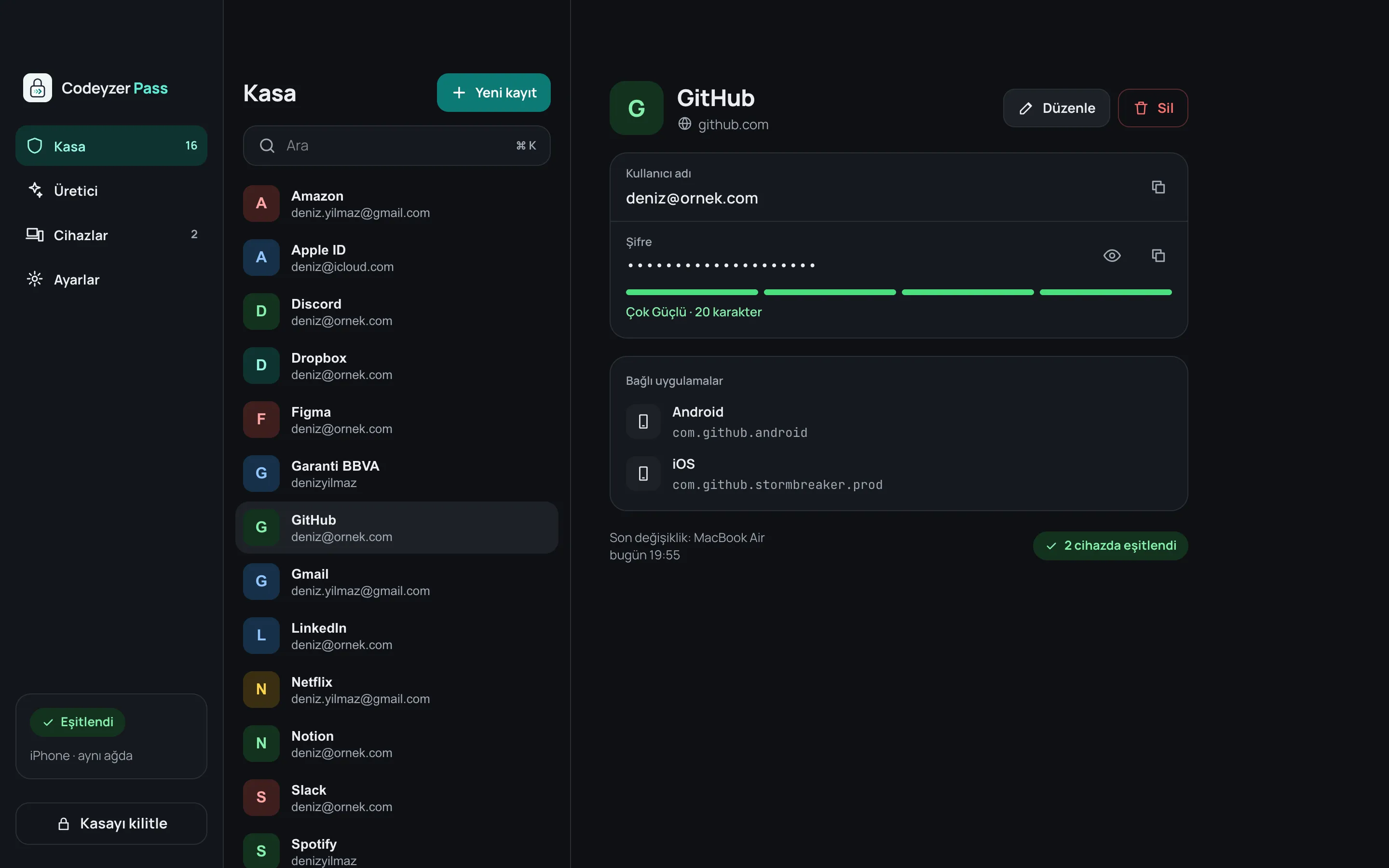Click the password strength bar
Image resolution: width=1389 pixels, height=868 pixels.
[898, 292]
